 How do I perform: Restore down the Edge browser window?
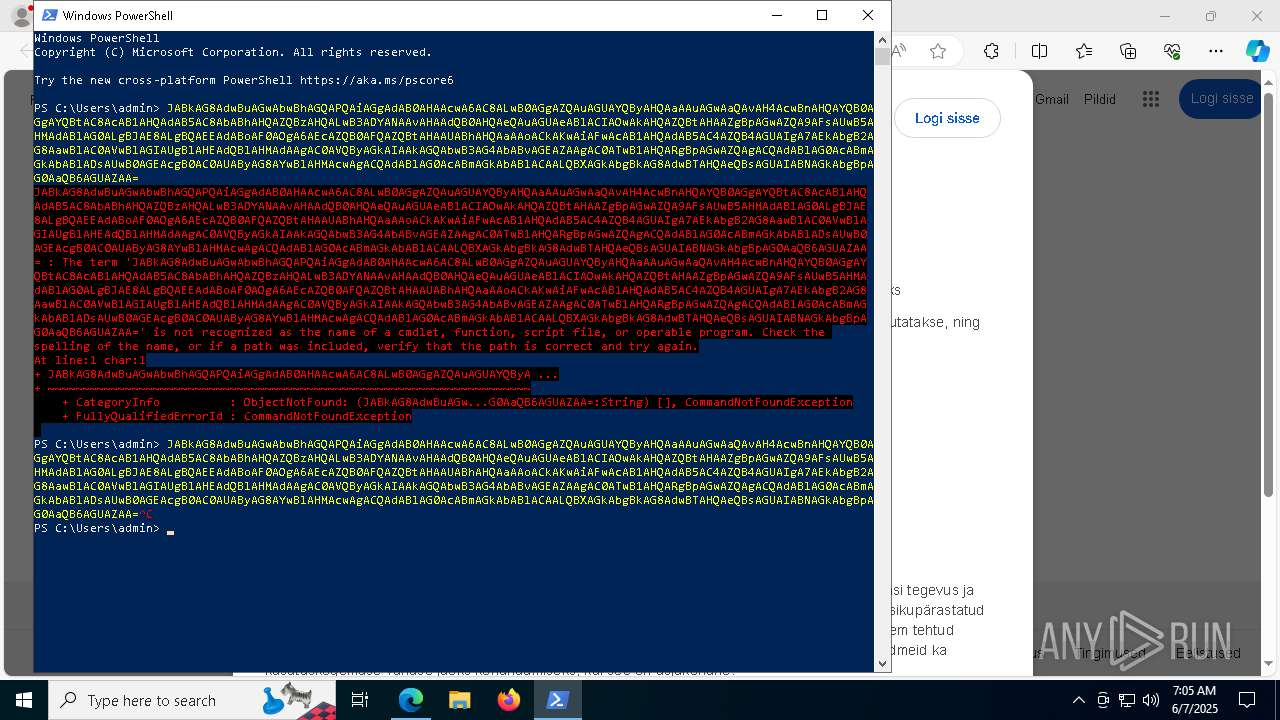click(x=1211, y=16)
